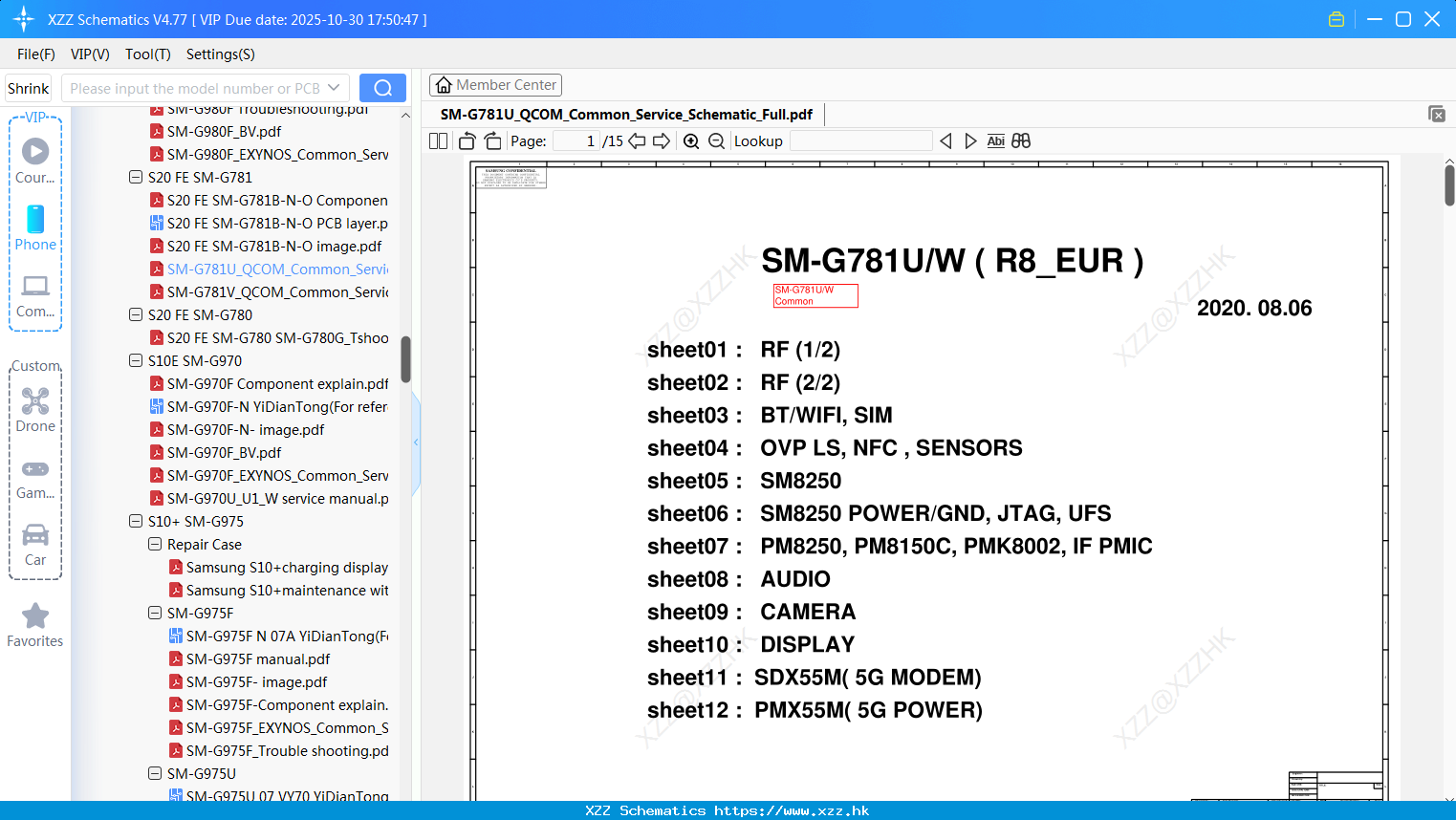This screenshot has height=820, width=1456.
Task: Open binoculars search icon
Action: (1021, 141)
